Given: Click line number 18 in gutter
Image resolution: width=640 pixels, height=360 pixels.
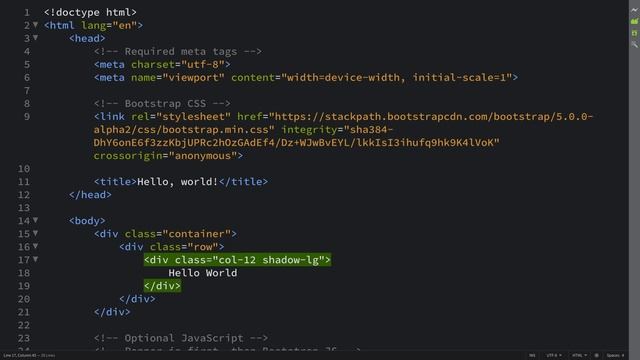Looking at the screenshot, I should tap(24, 273).
